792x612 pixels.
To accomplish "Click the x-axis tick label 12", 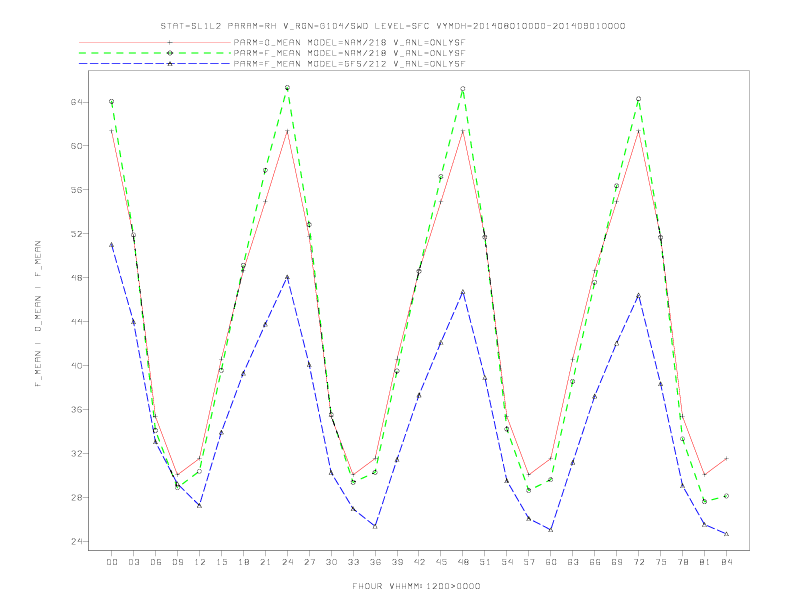I will 200,562.
